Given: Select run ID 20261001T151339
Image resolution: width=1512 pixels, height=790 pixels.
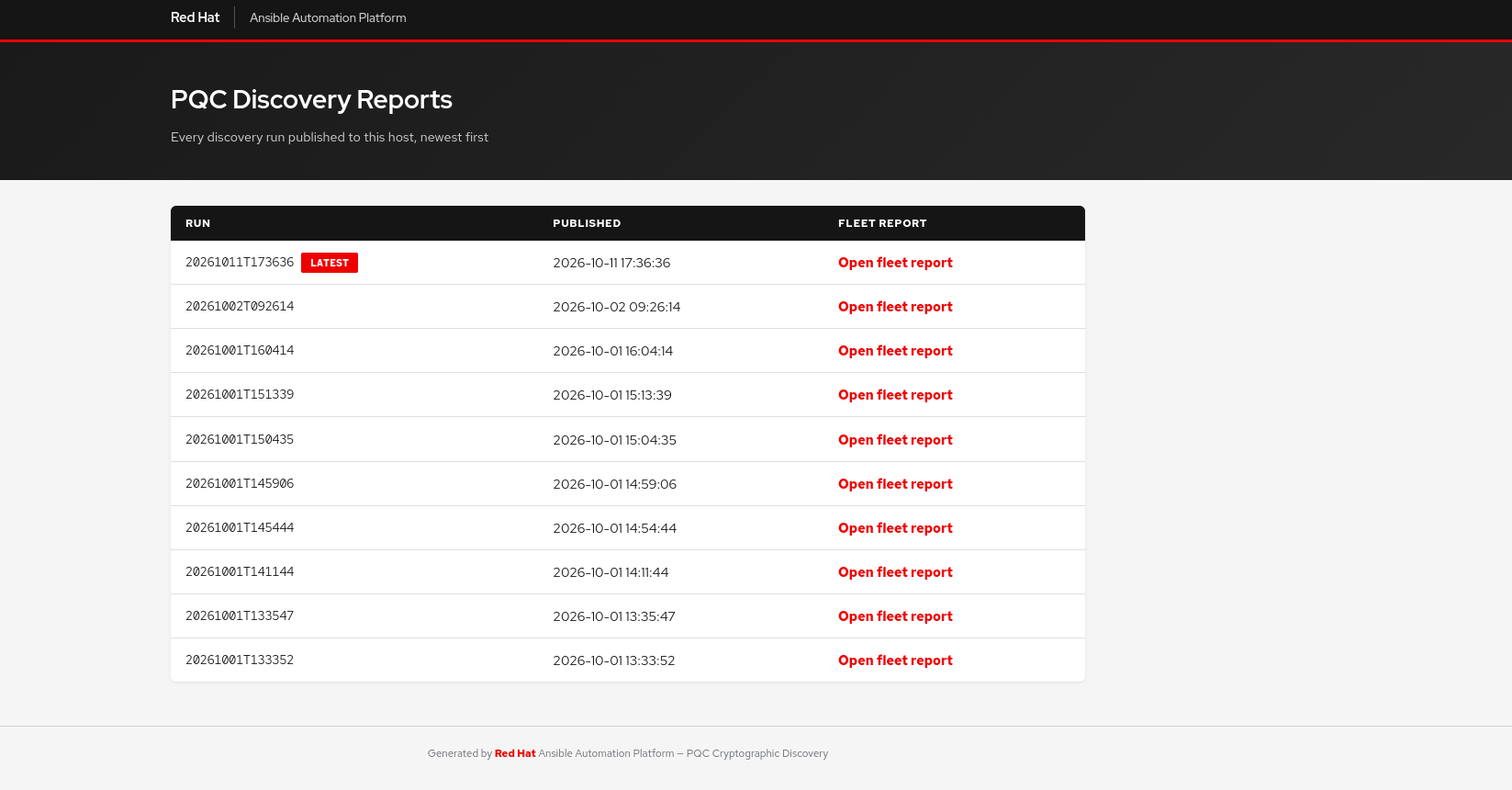Looking at the screenshot, I should coord(240,395).
